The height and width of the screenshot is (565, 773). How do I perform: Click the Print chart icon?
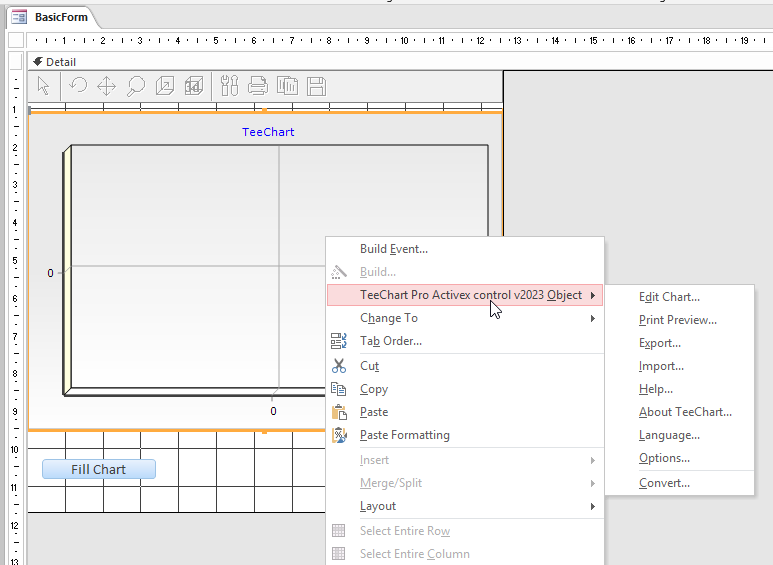[x=258, y=86]
